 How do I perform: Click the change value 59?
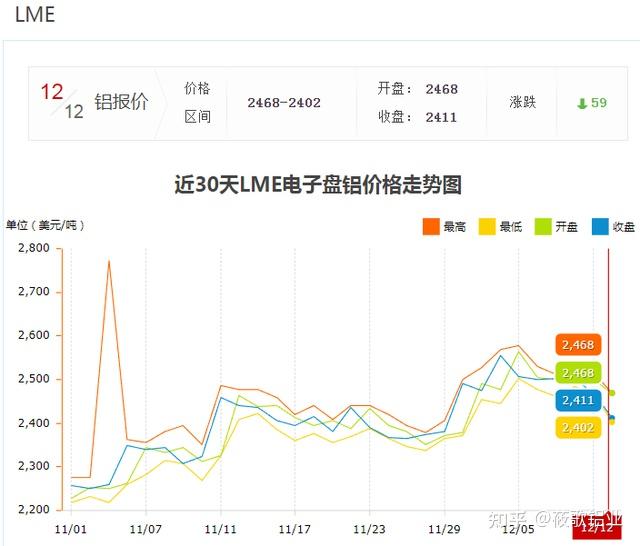(599, 103)
